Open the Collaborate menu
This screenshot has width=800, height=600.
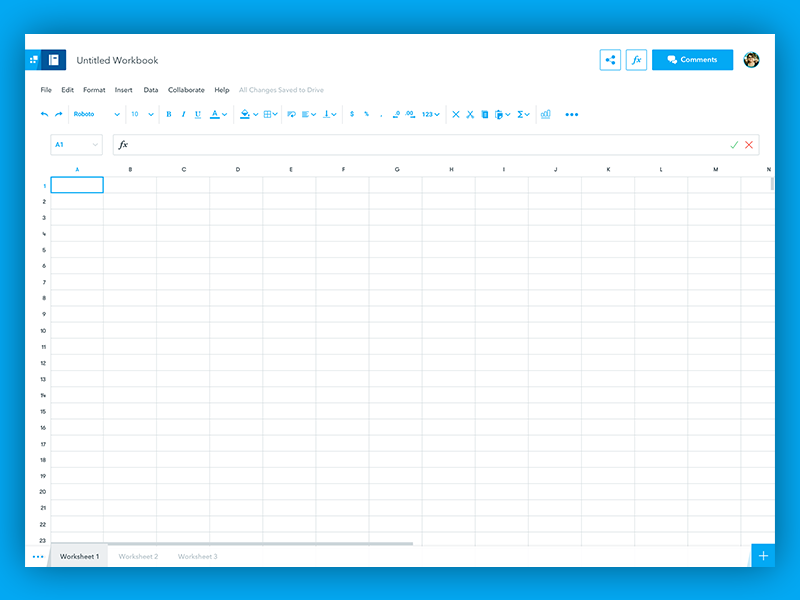[186, 89]
